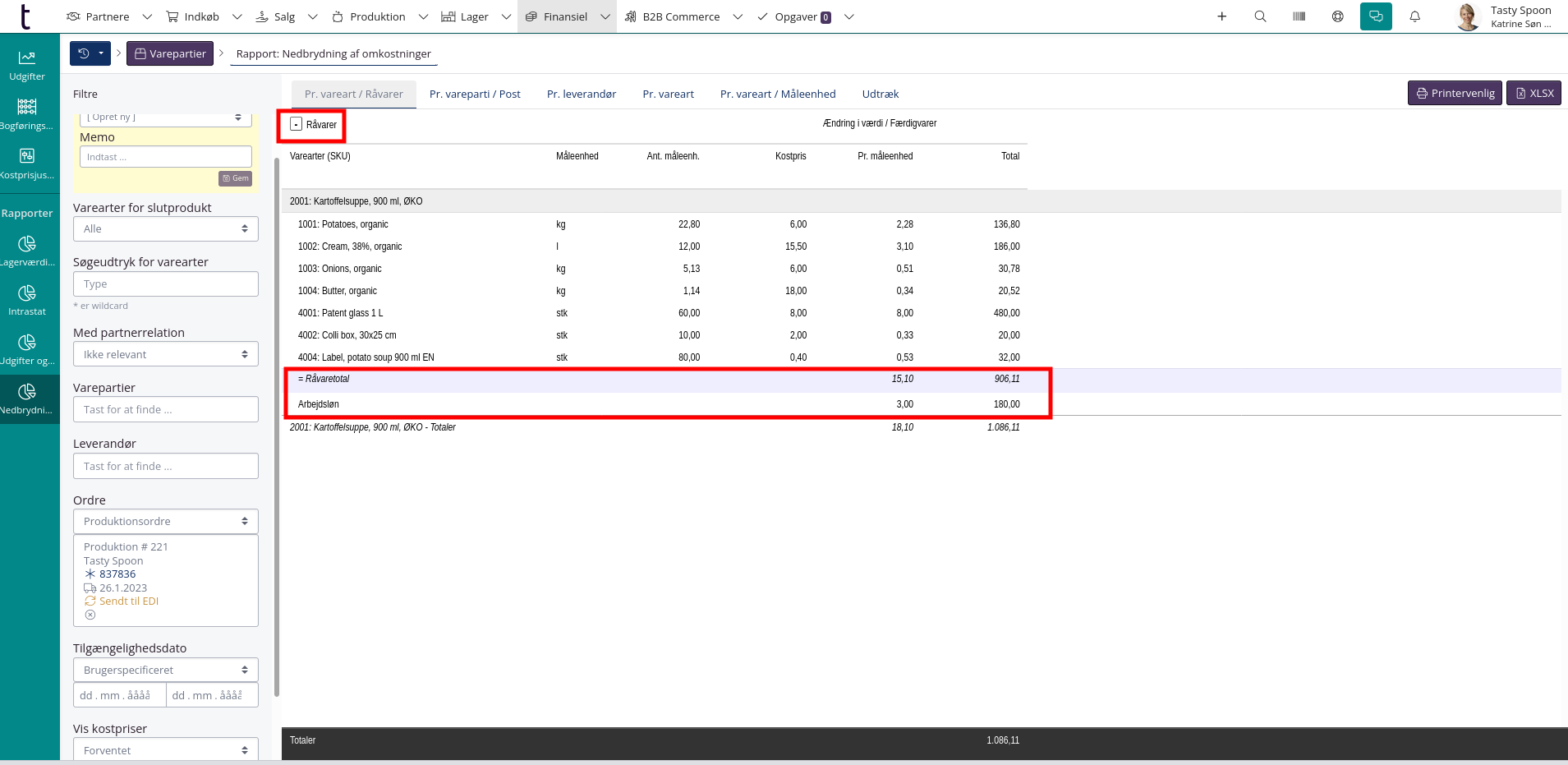Click the plus icon in top bar
Screen dimensions: 1568x765
(1221, 16)
